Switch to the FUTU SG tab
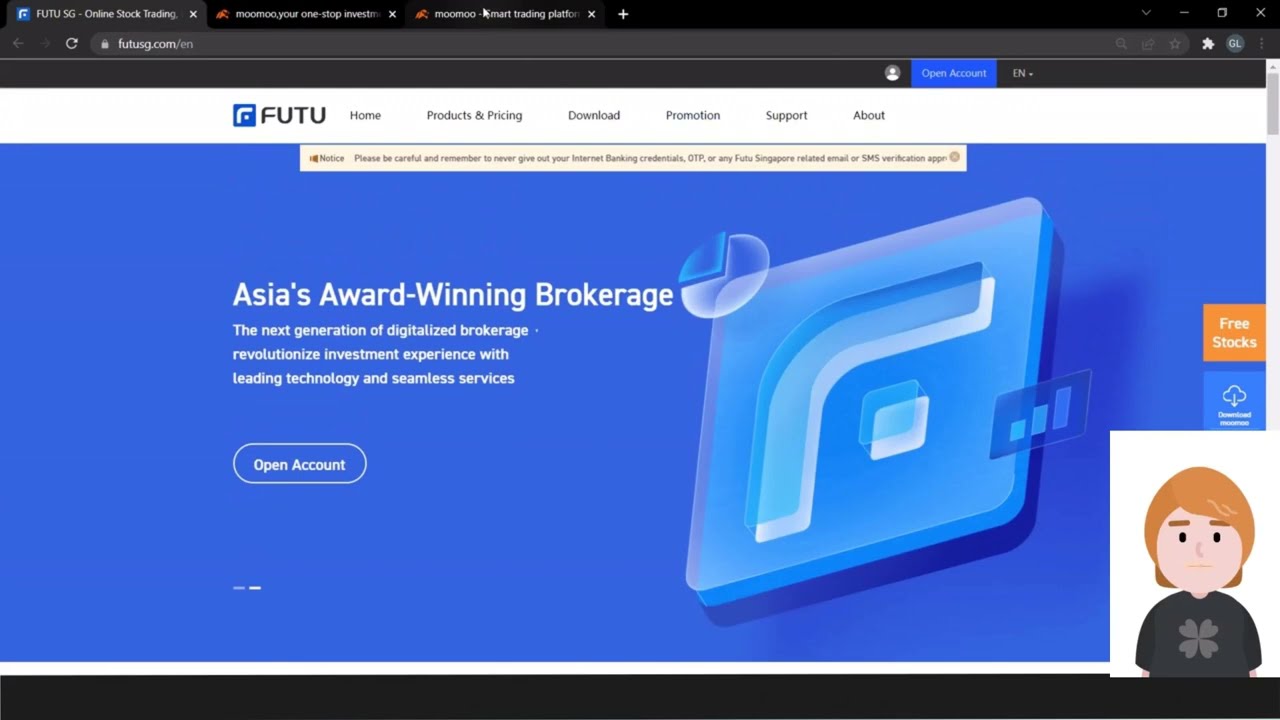Image resolution: width=1280 pixels, height=720 pixels. click(x=104, y=14)
